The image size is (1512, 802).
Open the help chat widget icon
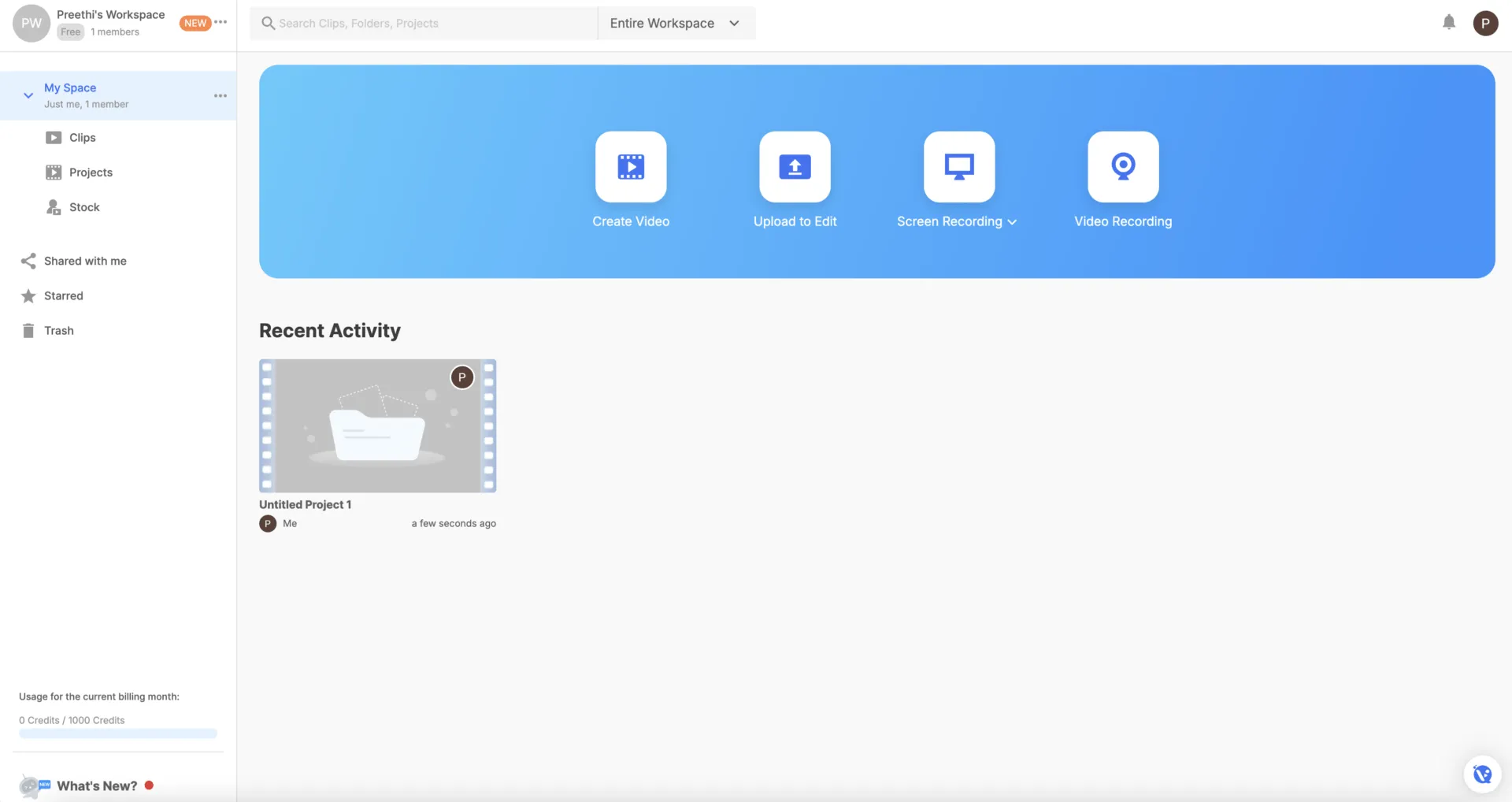[x=1483, y=774]
